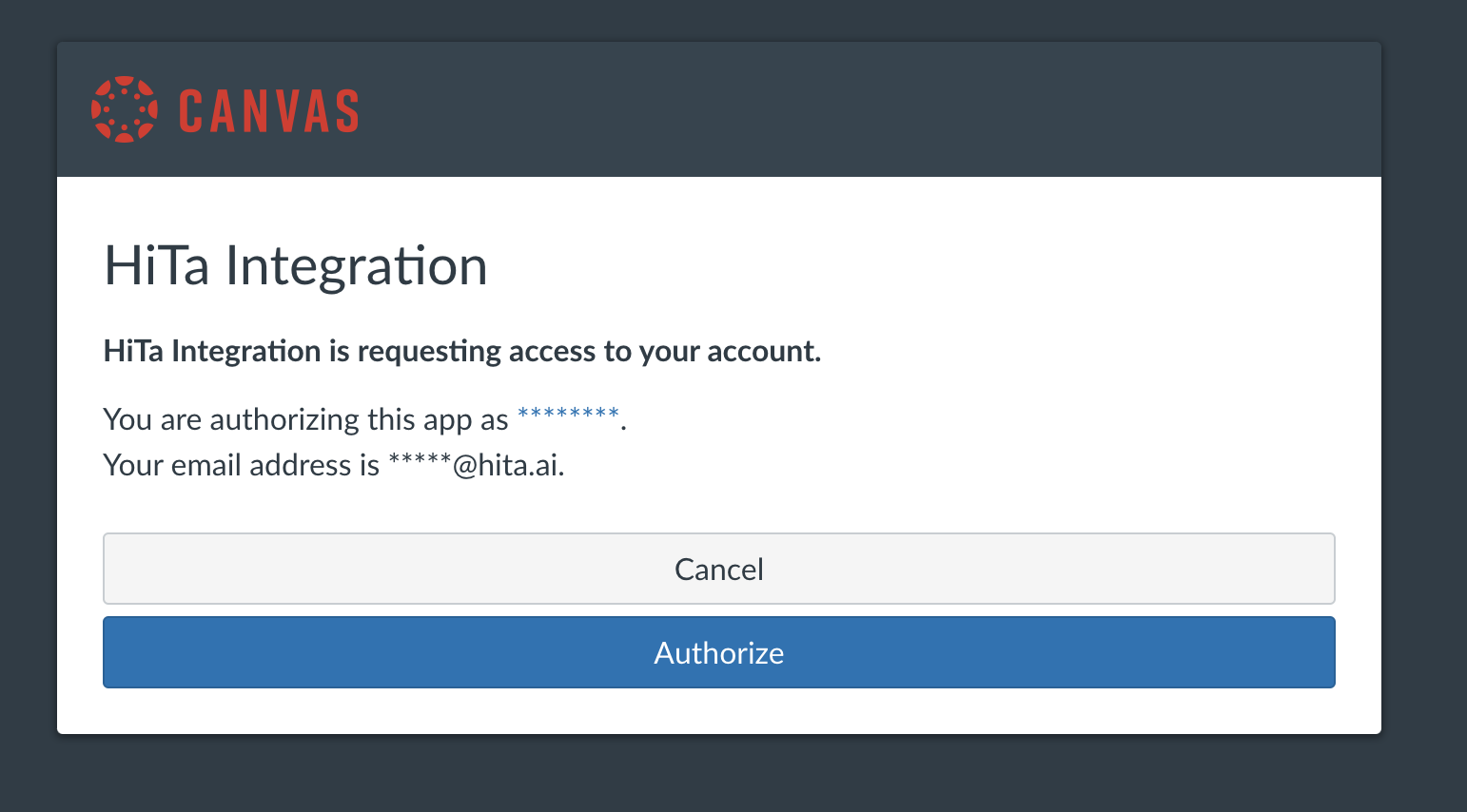Click the masked @hita.ai email address
The width and height of the screenshot is (1467, 812).
click(475, 465)
